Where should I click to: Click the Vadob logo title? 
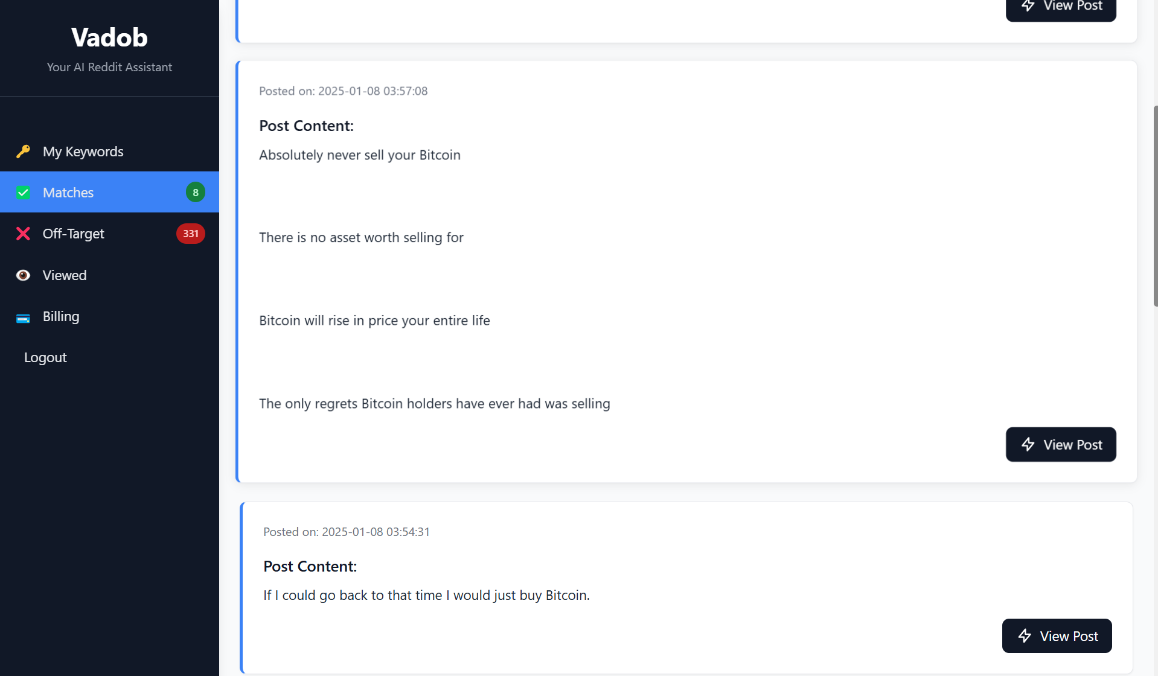[109, 37]
